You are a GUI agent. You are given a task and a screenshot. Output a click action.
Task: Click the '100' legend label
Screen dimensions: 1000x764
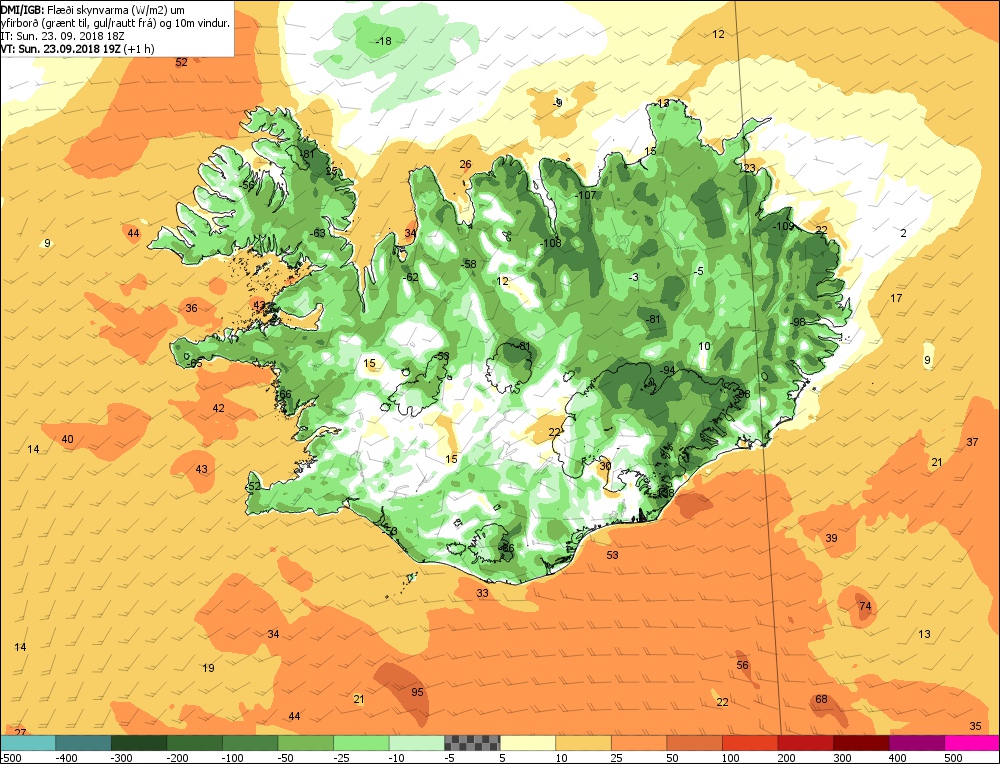[730, 758]
